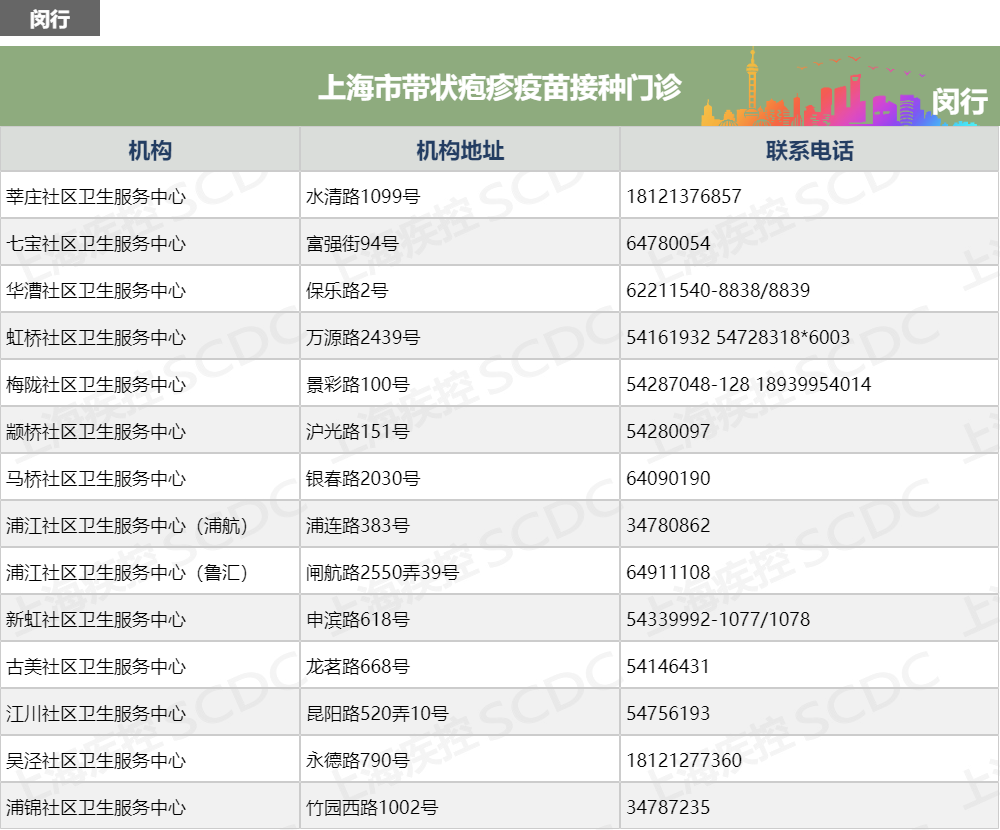Click the 机构 column header
Image resolution: width=1000 pixels, height=830 pixels.
(x=150, y=150)
